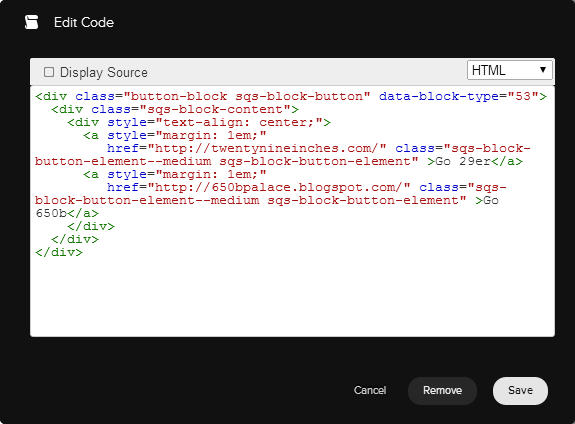Open the HTML language dropdown
The width and height of the screenshot is (575, 424).
click(x=509, y=70)
